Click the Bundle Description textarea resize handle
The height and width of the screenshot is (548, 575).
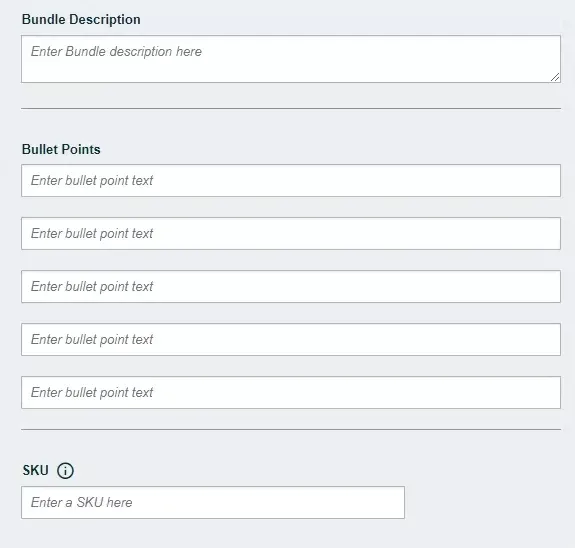pyautogui.click(x=555, y=77)
